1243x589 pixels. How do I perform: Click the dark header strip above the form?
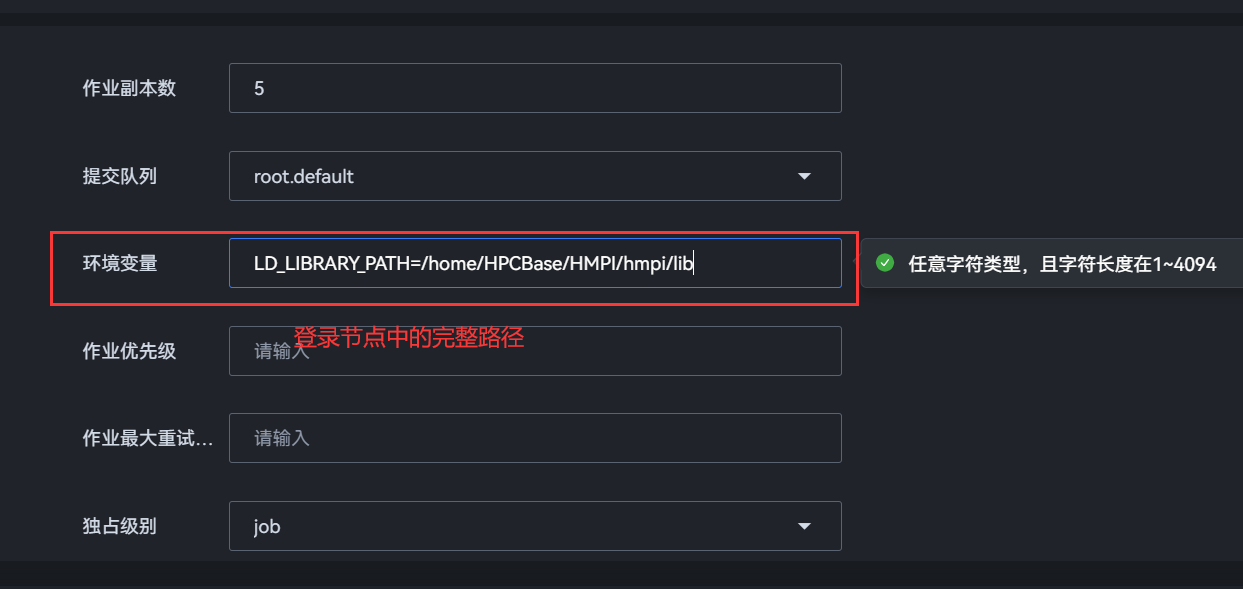(x=621, y=10)
